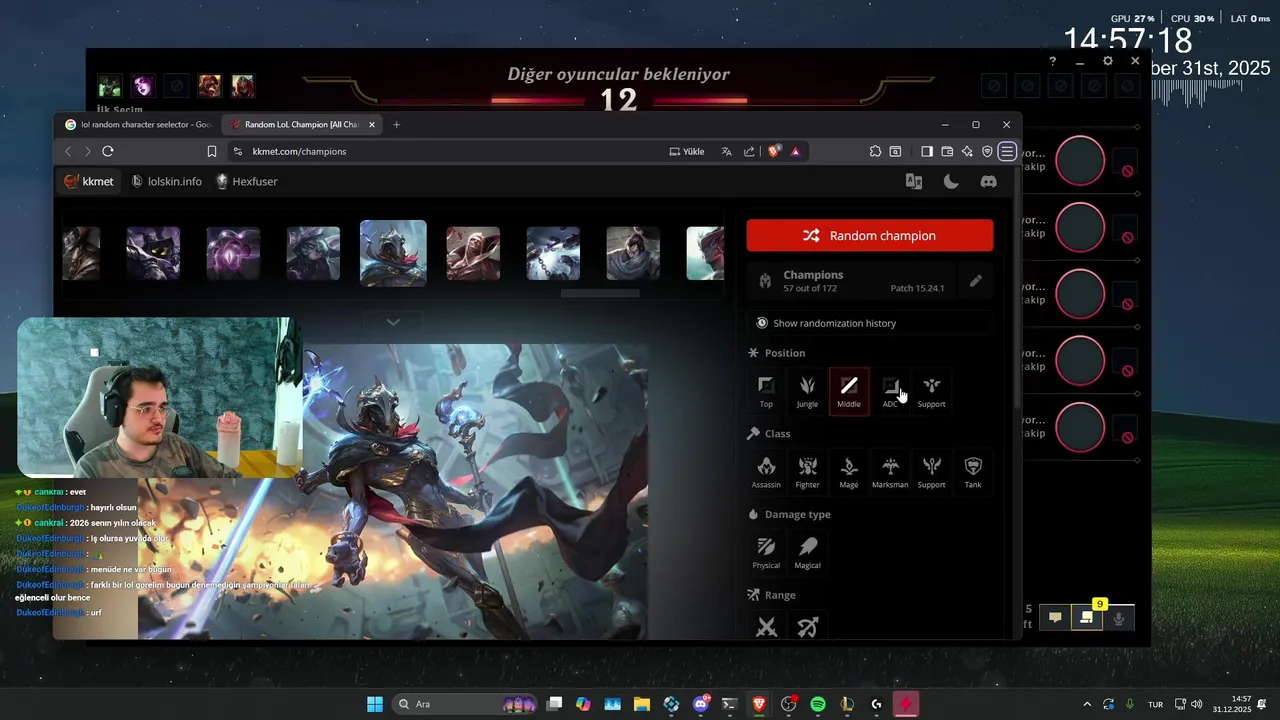
Task: Edit the Champions selection with pencil icon
Action: click(x=975, y=282)
